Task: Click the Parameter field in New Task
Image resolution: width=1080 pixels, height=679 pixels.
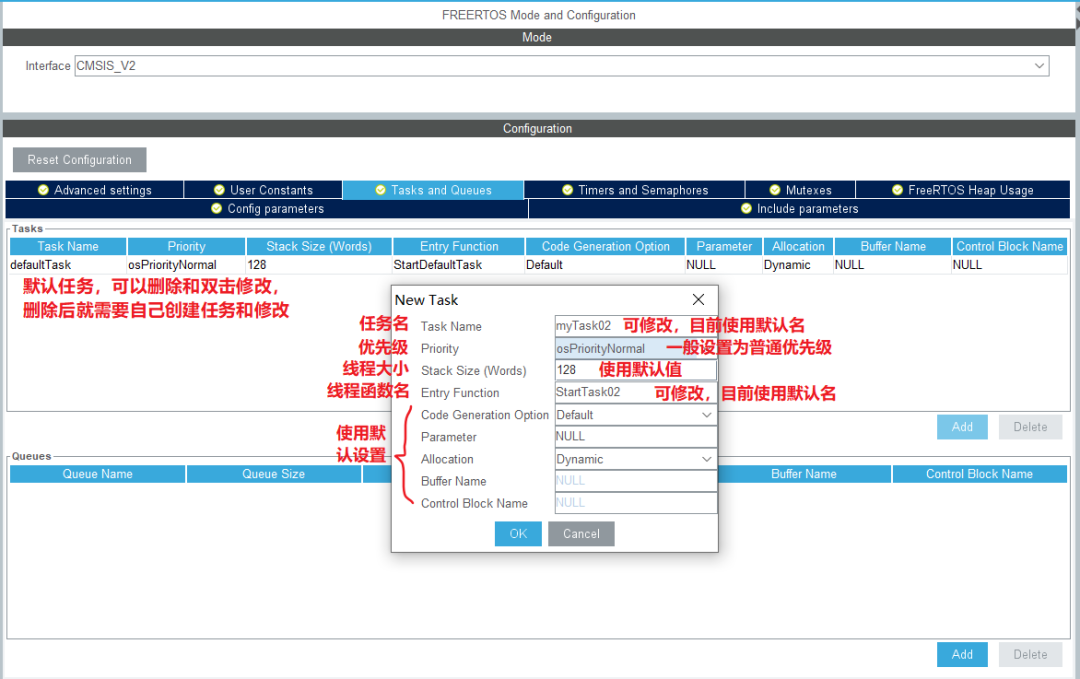Action: tap(636, 437)
